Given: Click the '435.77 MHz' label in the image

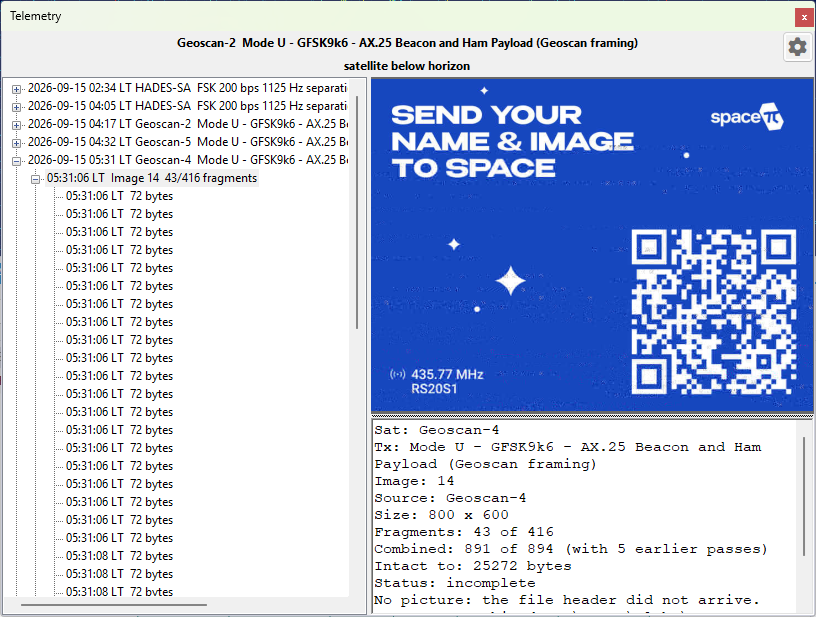Looking at the screenshot, I should (x=447, y=375).
